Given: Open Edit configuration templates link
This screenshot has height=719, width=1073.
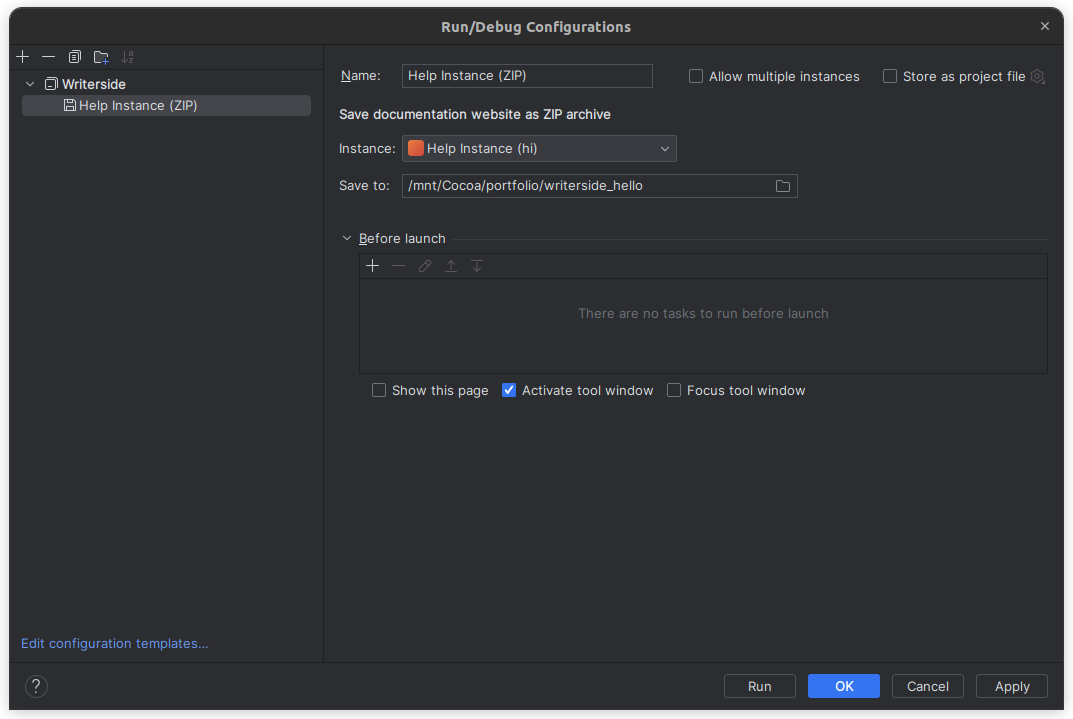Looking at the screenshot, I should (115, 644).
